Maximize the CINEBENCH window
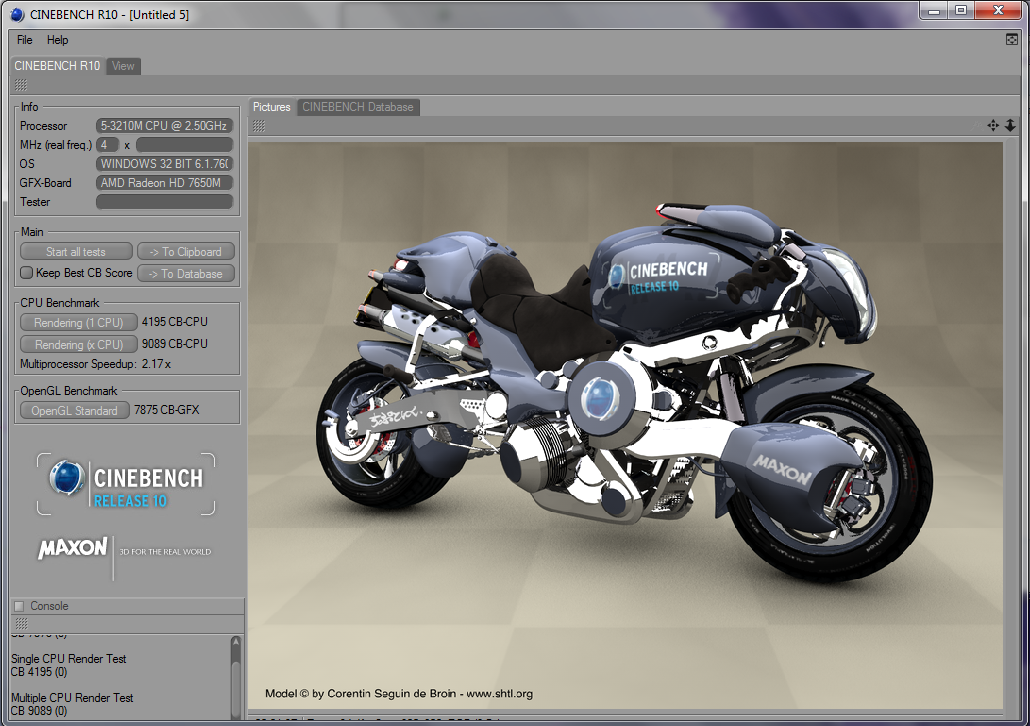1030x726 pixels. coord(961,11)
